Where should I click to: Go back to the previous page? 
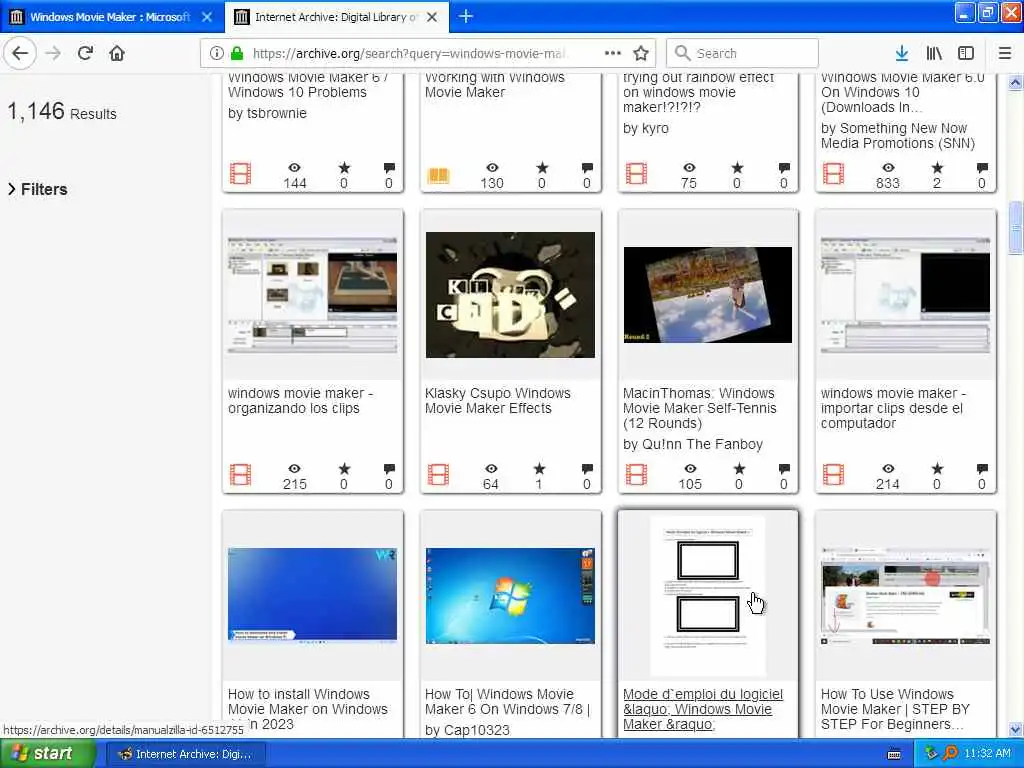pyautogui.click(x=20, y=53)
